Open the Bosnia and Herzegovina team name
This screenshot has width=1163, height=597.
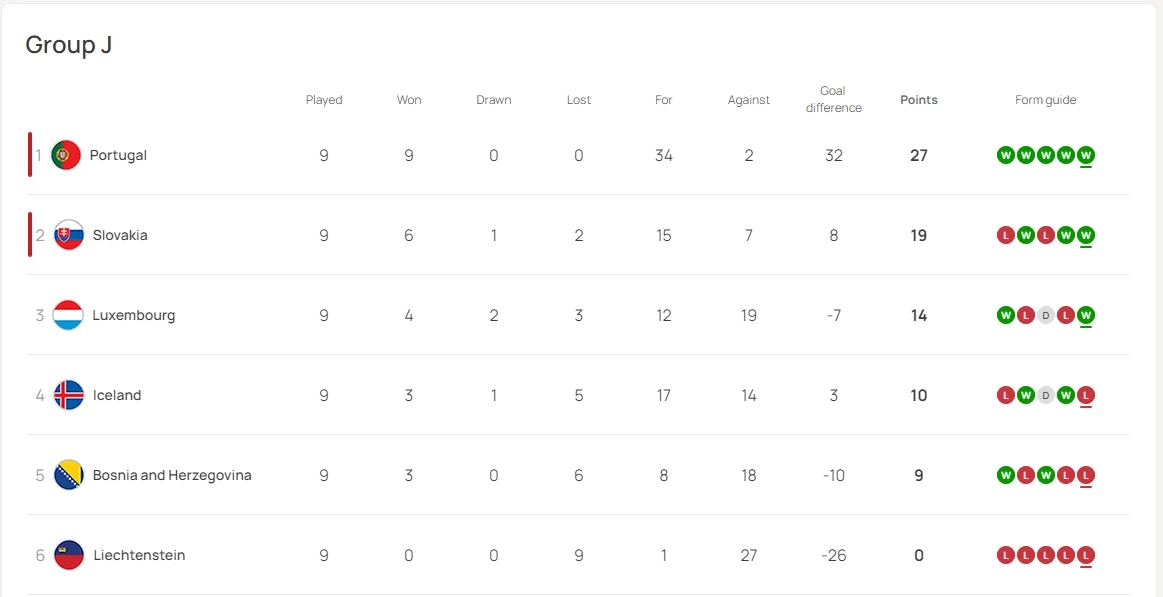tap(172, 475)
